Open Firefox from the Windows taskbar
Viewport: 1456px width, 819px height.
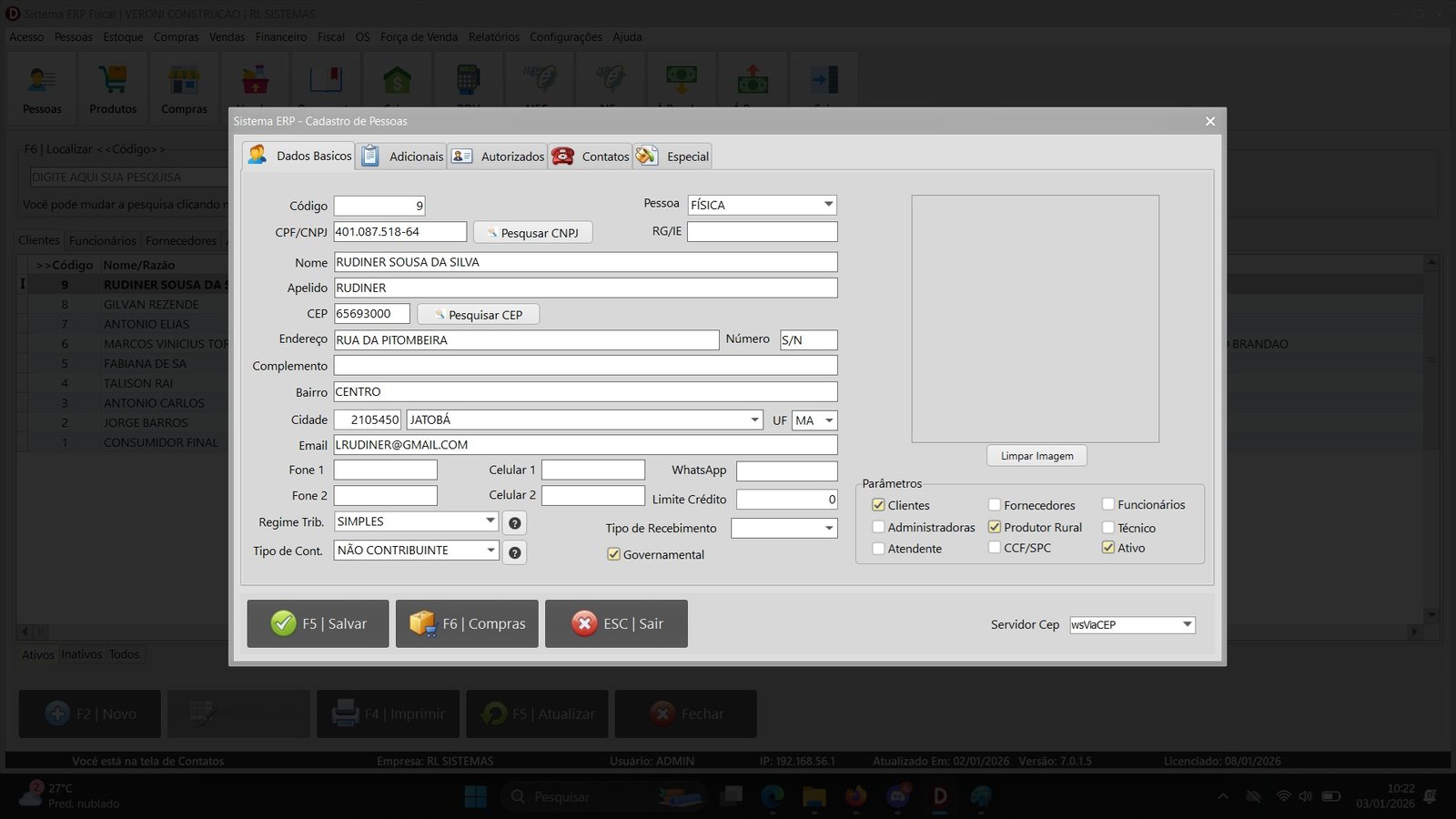(855, 796)
